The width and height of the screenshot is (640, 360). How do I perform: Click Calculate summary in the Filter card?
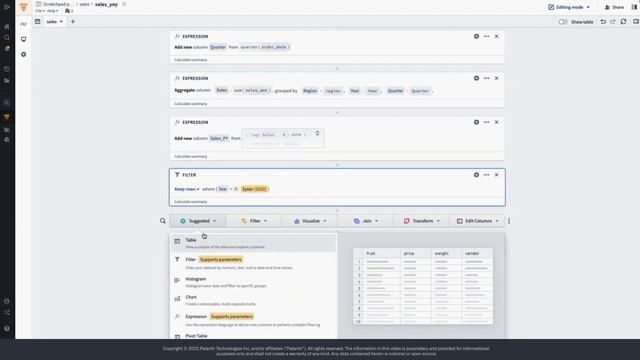[x=191, y=202]
